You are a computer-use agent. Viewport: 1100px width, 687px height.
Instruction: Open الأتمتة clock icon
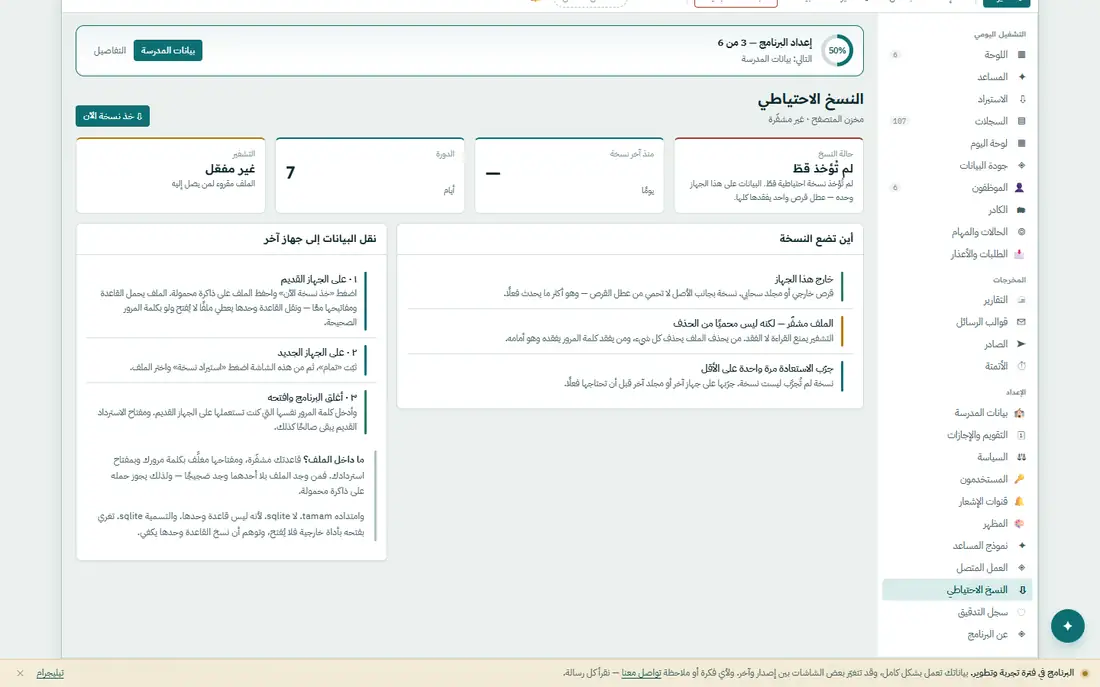point(1021,366)
